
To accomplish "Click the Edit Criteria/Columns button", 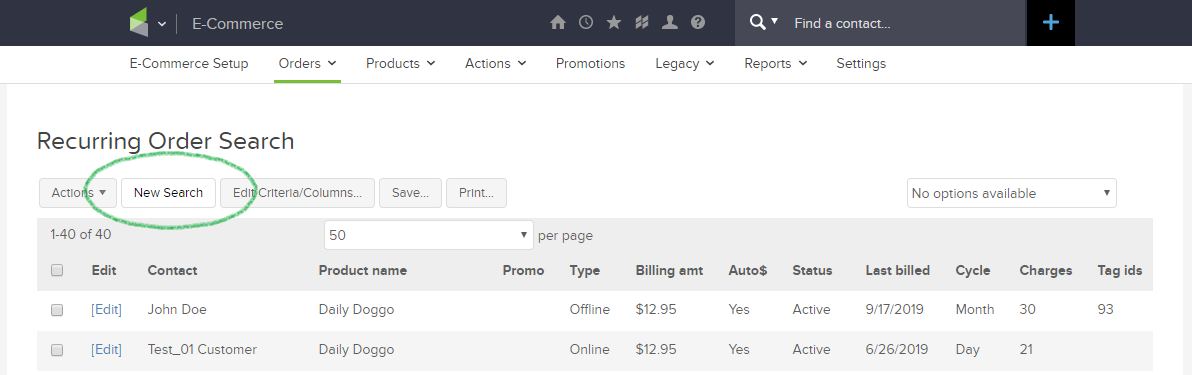I will 297,193.
